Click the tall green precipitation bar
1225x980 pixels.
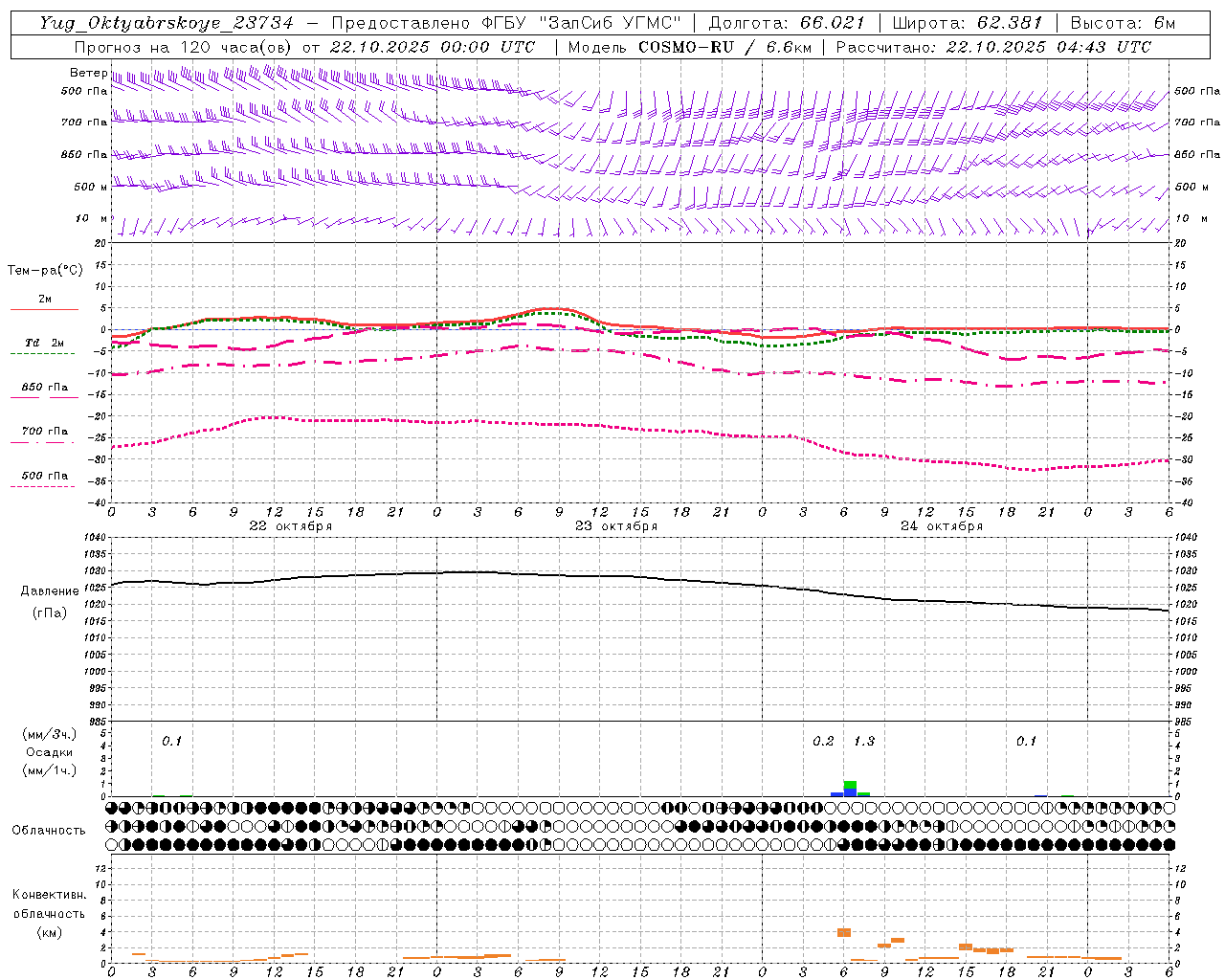[x=850, y=785]
